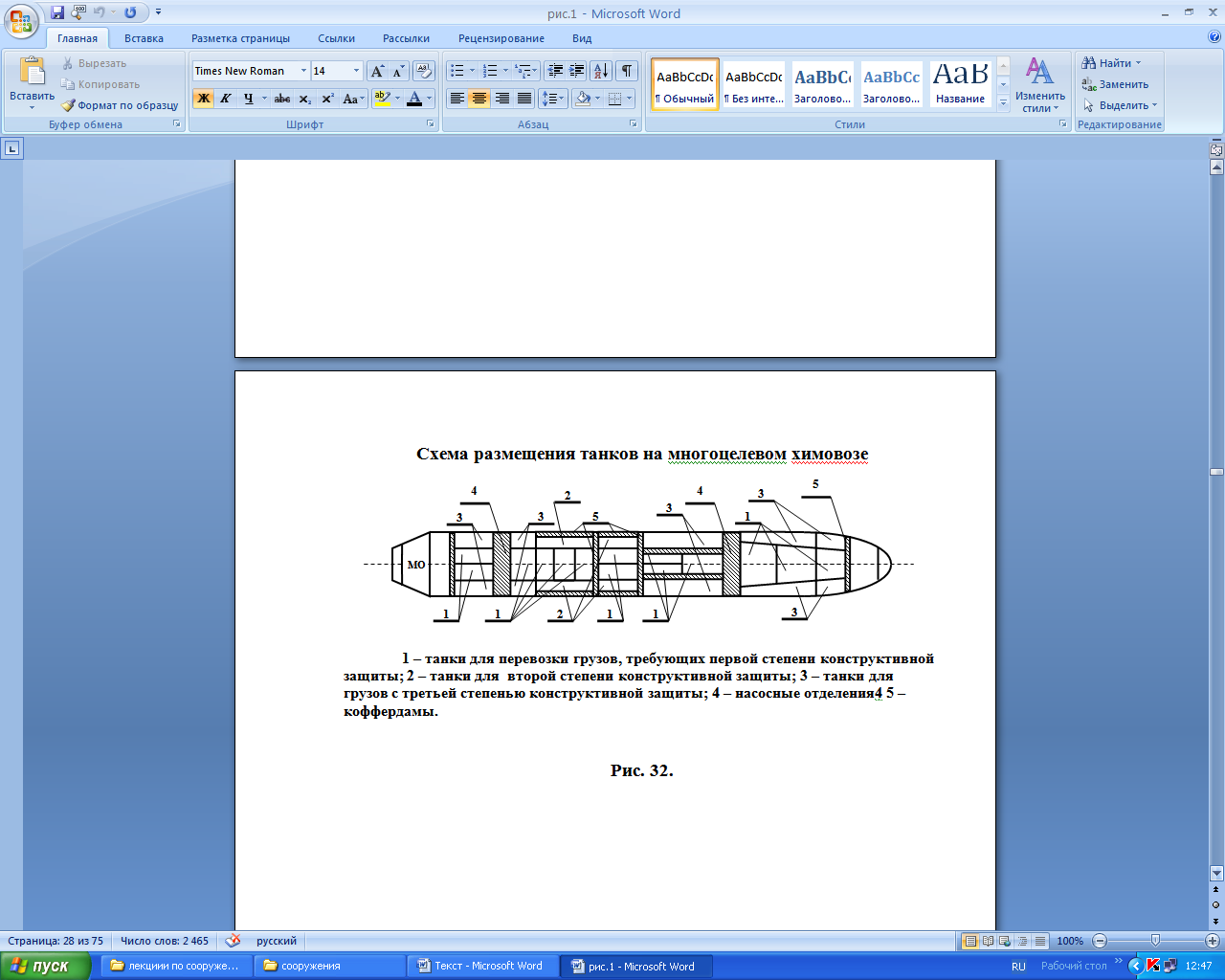The image size is (1225, 980).
Task: Open the Times New Roman font dropdown
Action: pyautogui.click(x=303, y=71)
